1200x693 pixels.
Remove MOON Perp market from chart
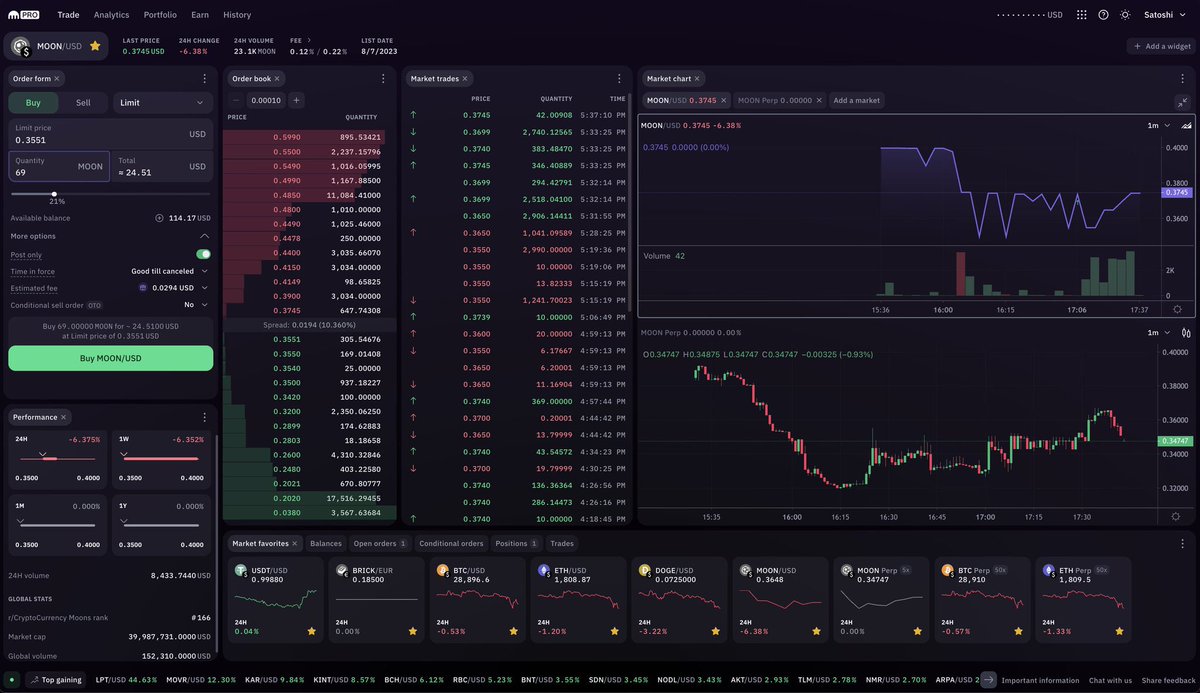pyautogui.click(x=819, y=100)
